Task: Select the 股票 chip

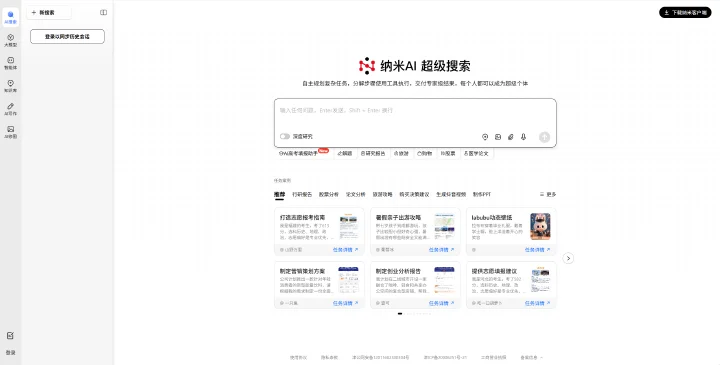Action: (x=448, y=153)
